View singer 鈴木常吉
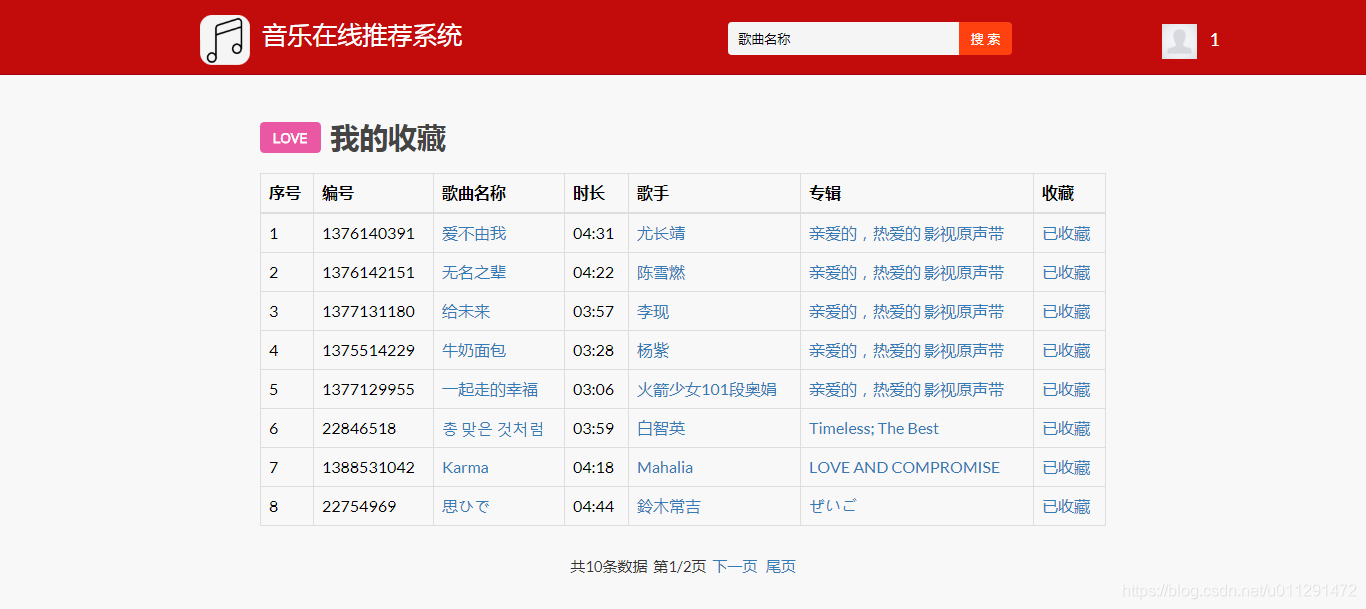The width and height of the screenshot is (1366, 609). [669, 507]
